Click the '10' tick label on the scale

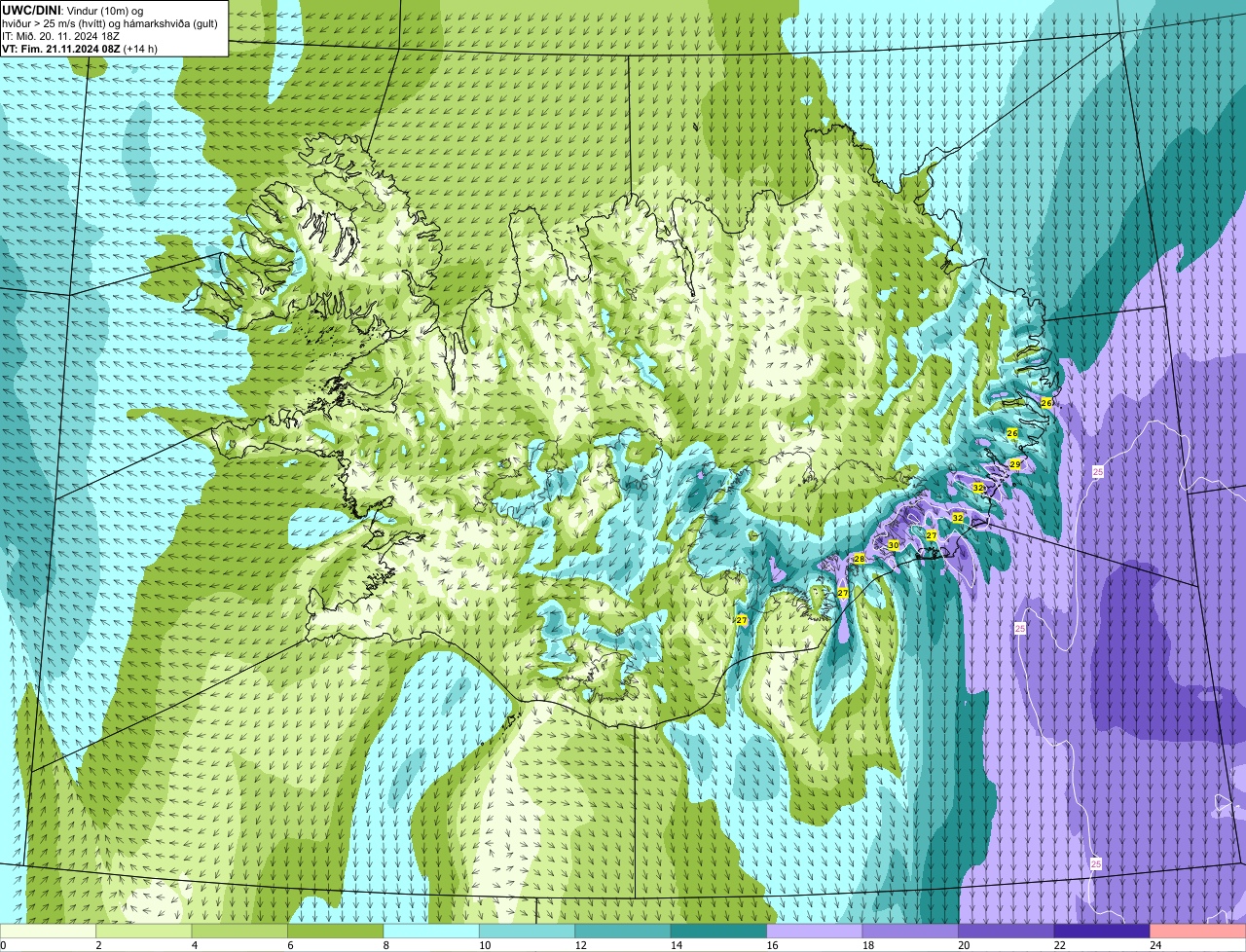(x=484, y=945)
